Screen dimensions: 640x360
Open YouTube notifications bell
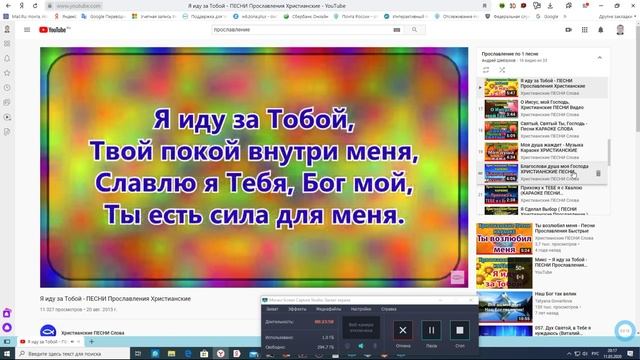pyautogui.click(x=600, y=30)
